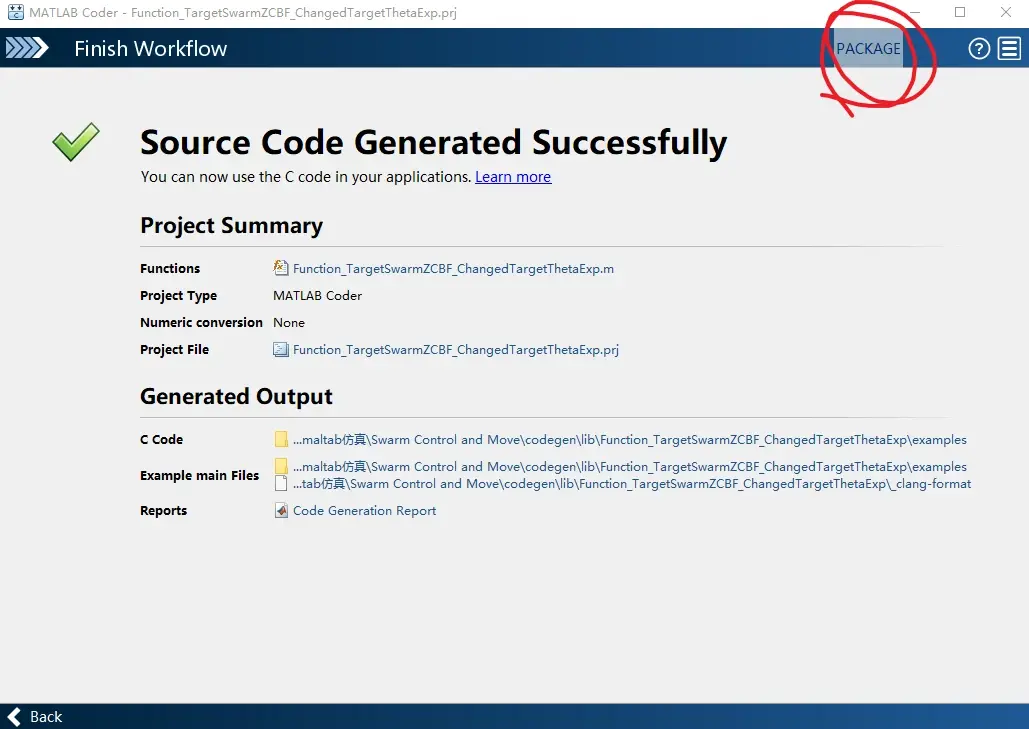Screen dimensions: 1029x729
Task: Click the 'Numeric conversion' row label
Action: click(x=201, y=323)
